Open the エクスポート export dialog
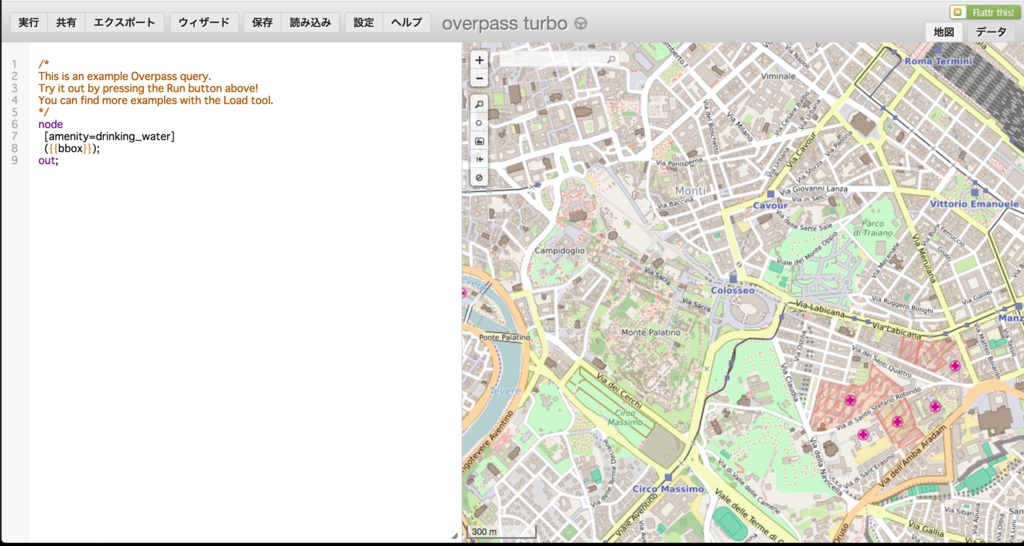The width and height of the screenshot is (1024, 546). (124, 22)
